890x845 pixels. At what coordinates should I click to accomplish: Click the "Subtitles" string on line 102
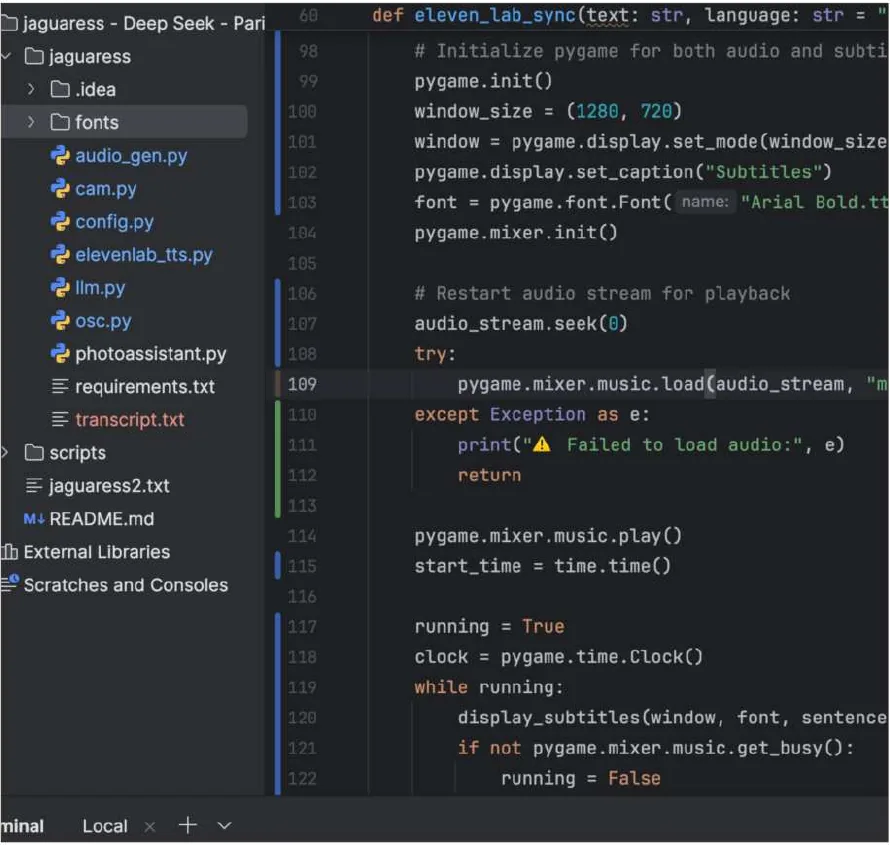(763, 172)
